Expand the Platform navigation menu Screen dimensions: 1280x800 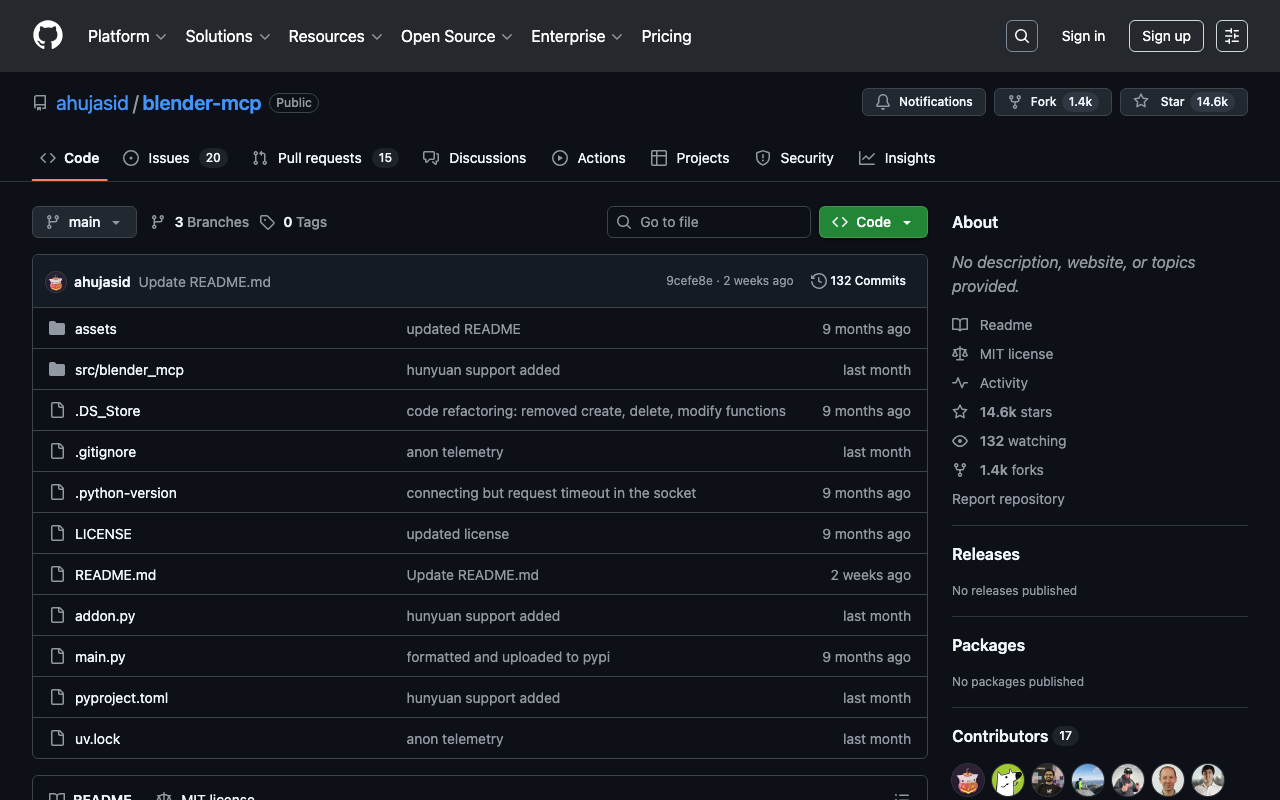(x=127, y=36)
